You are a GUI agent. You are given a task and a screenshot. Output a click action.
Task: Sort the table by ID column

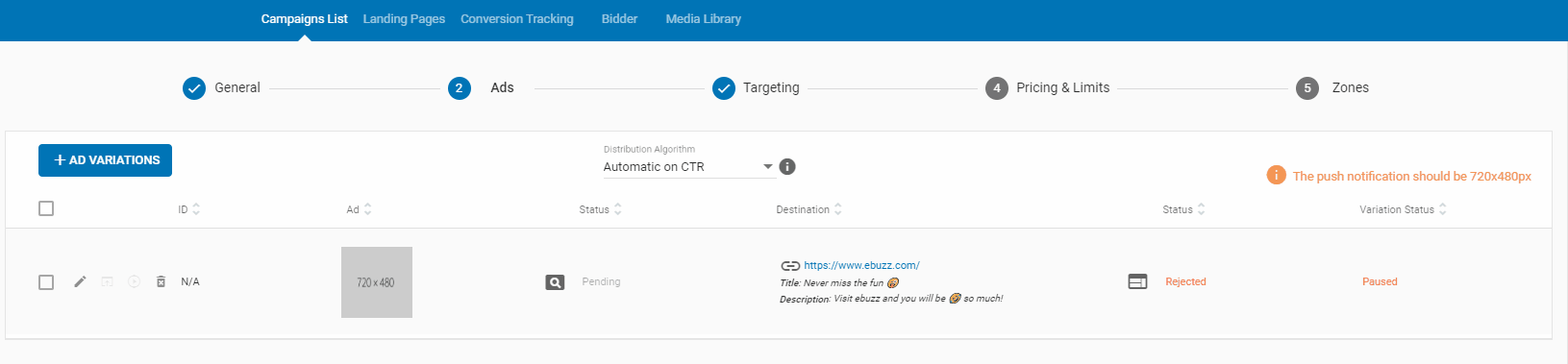(188, 209)
